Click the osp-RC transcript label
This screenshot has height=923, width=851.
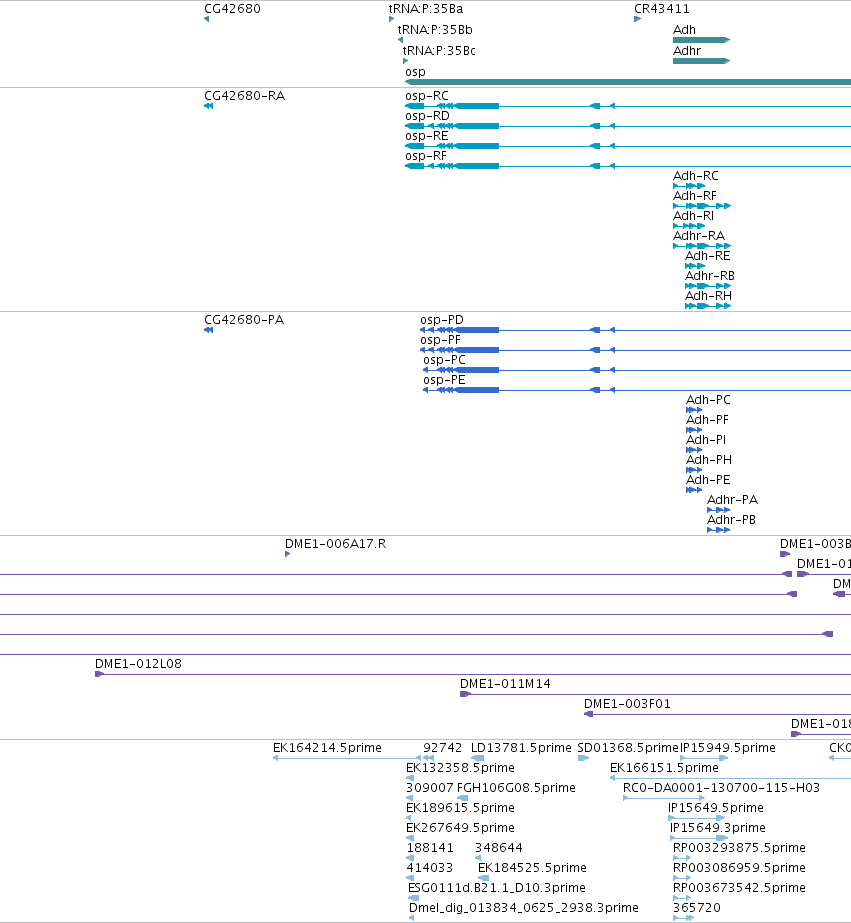[427, 95]
